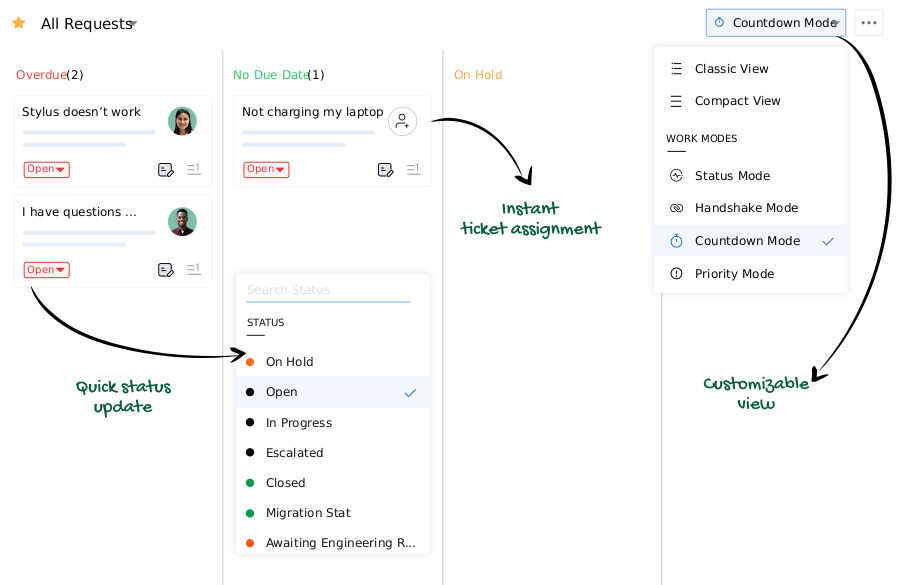897x585 pixels.
Task: Click the favorite star beside All Requests
Action: tap(18, 23)
